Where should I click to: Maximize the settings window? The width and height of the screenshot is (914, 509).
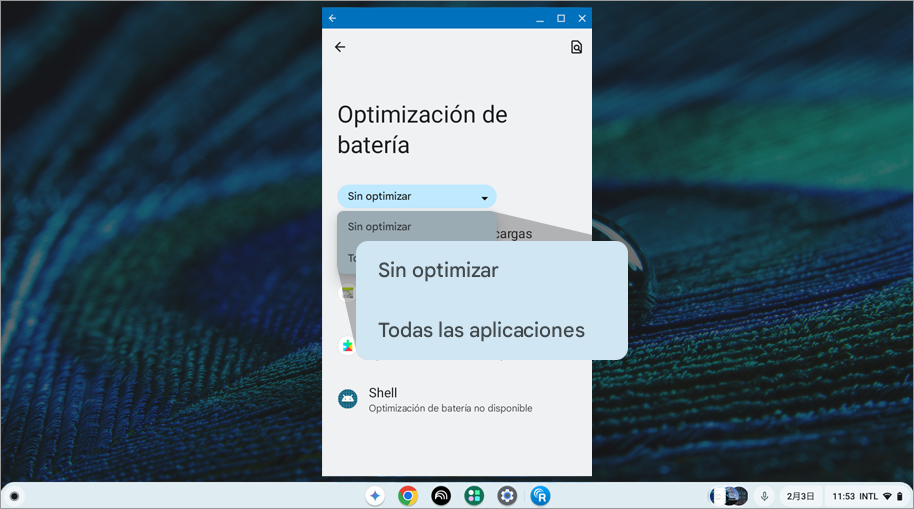(561, 19)
